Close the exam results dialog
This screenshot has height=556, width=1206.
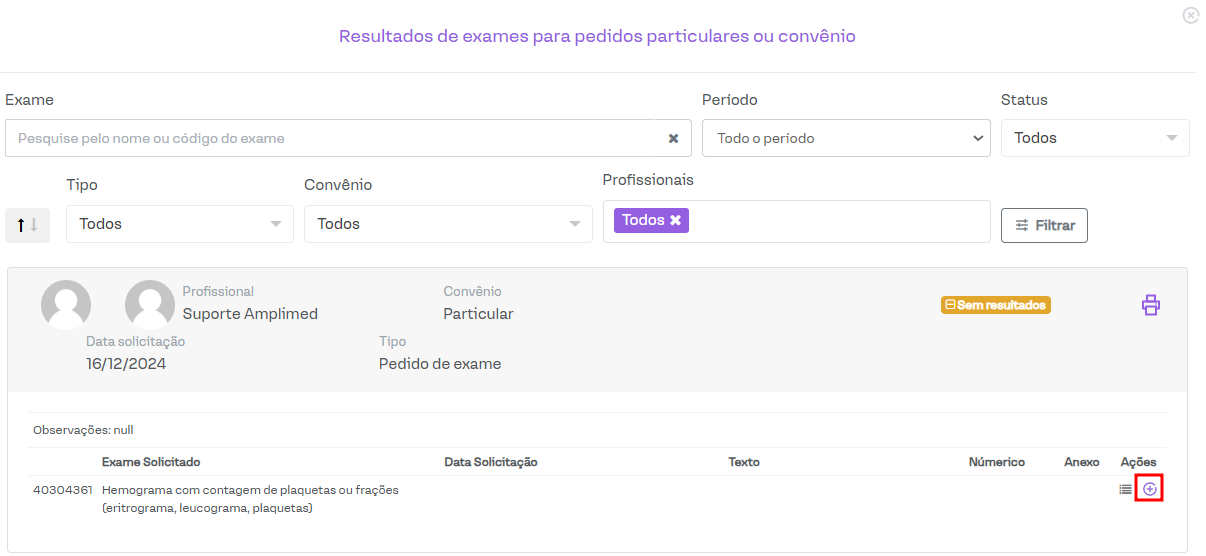pos(1190,15)
